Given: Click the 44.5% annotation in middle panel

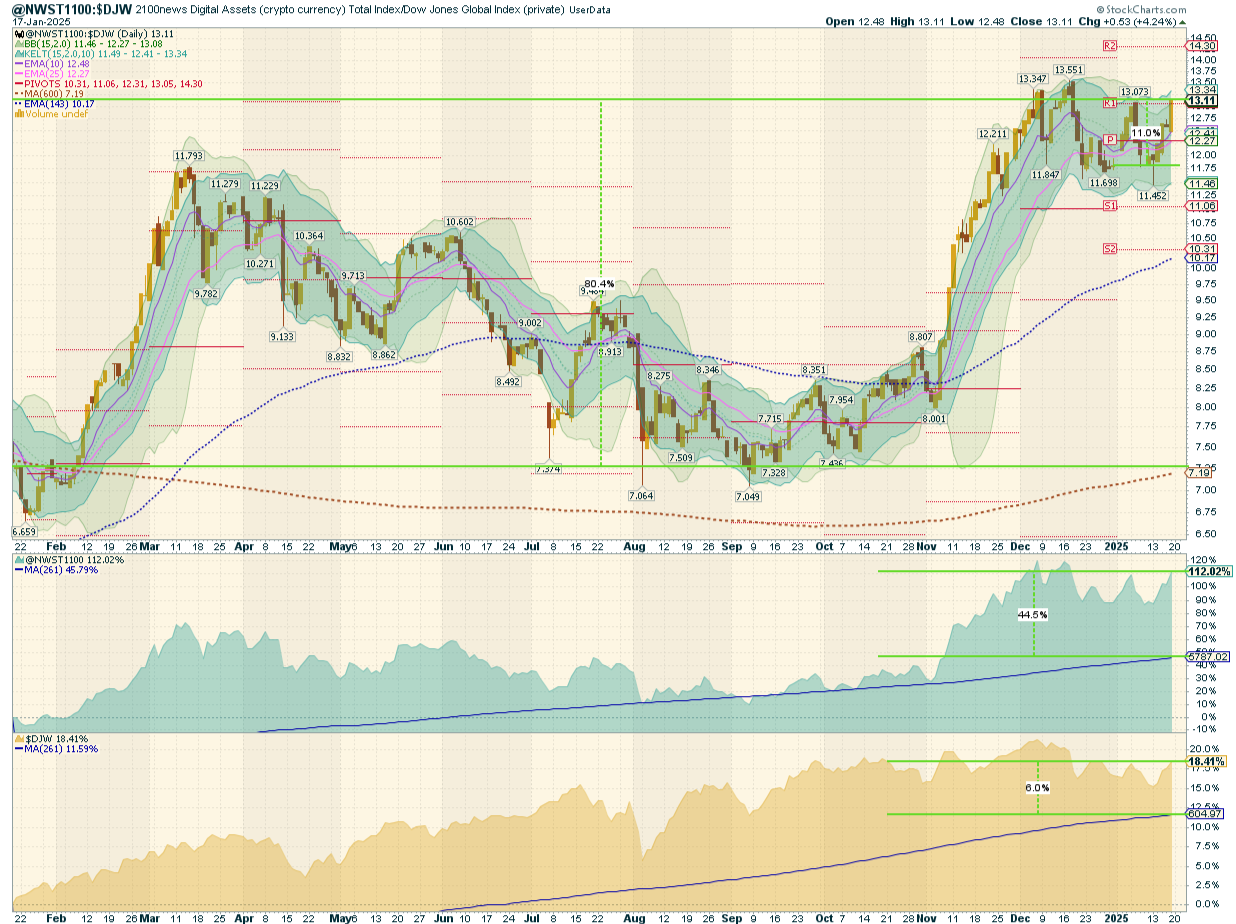Looking at the screenshot, I should point(1033,615).
